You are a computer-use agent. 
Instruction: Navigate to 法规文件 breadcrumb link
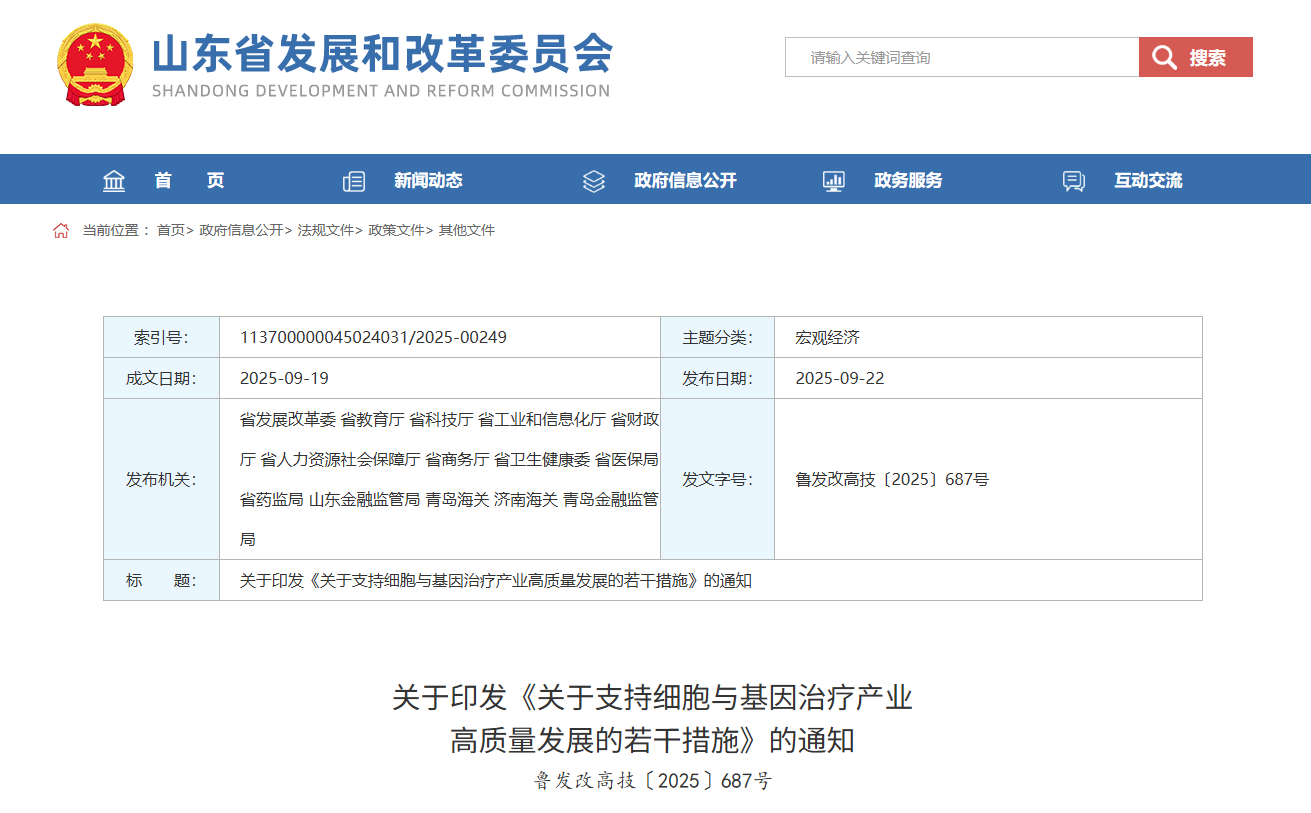[x=325, y=231]
